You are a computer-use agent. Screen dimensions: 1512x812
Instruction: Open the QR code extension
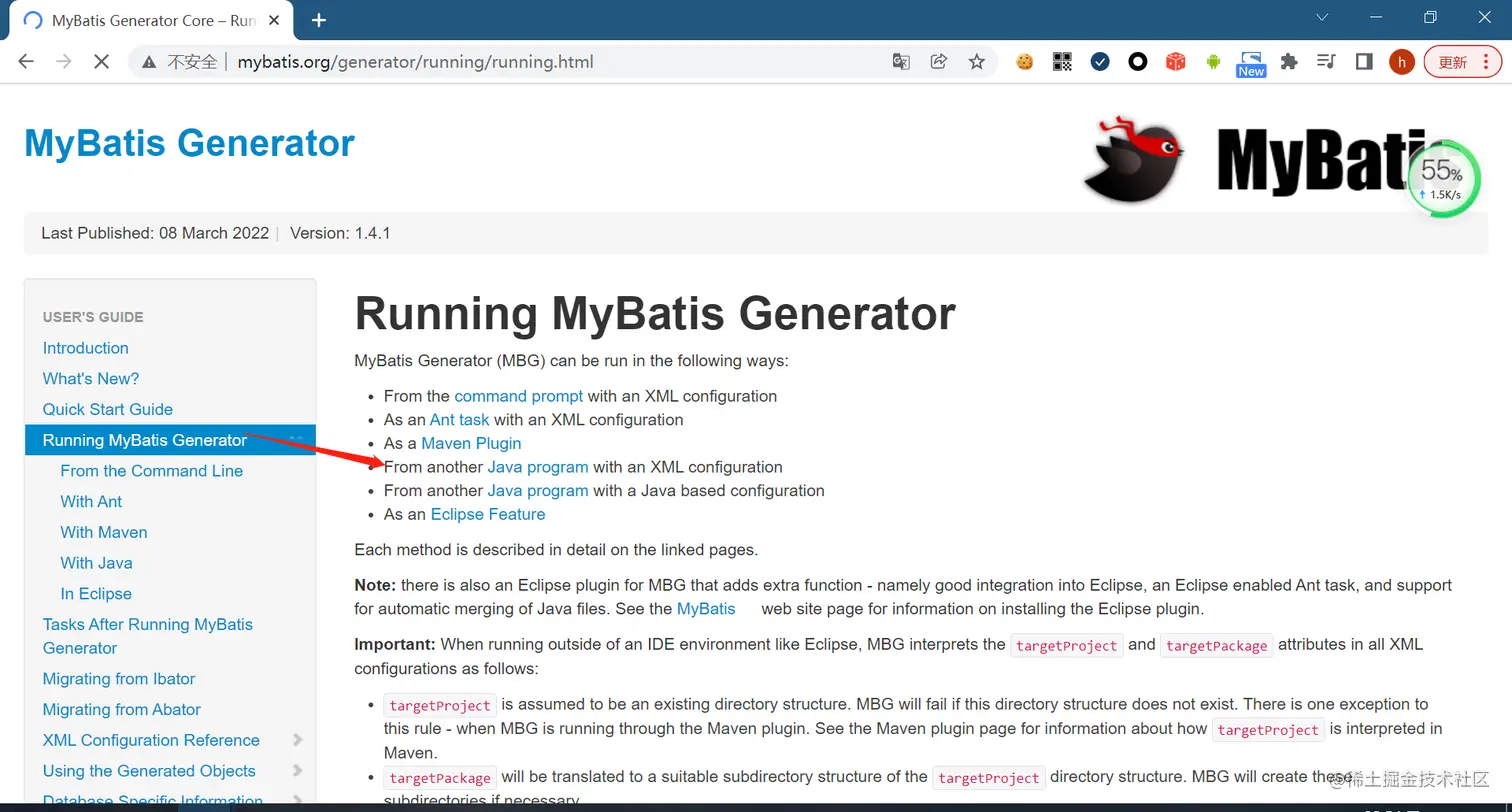[1062, 62]
